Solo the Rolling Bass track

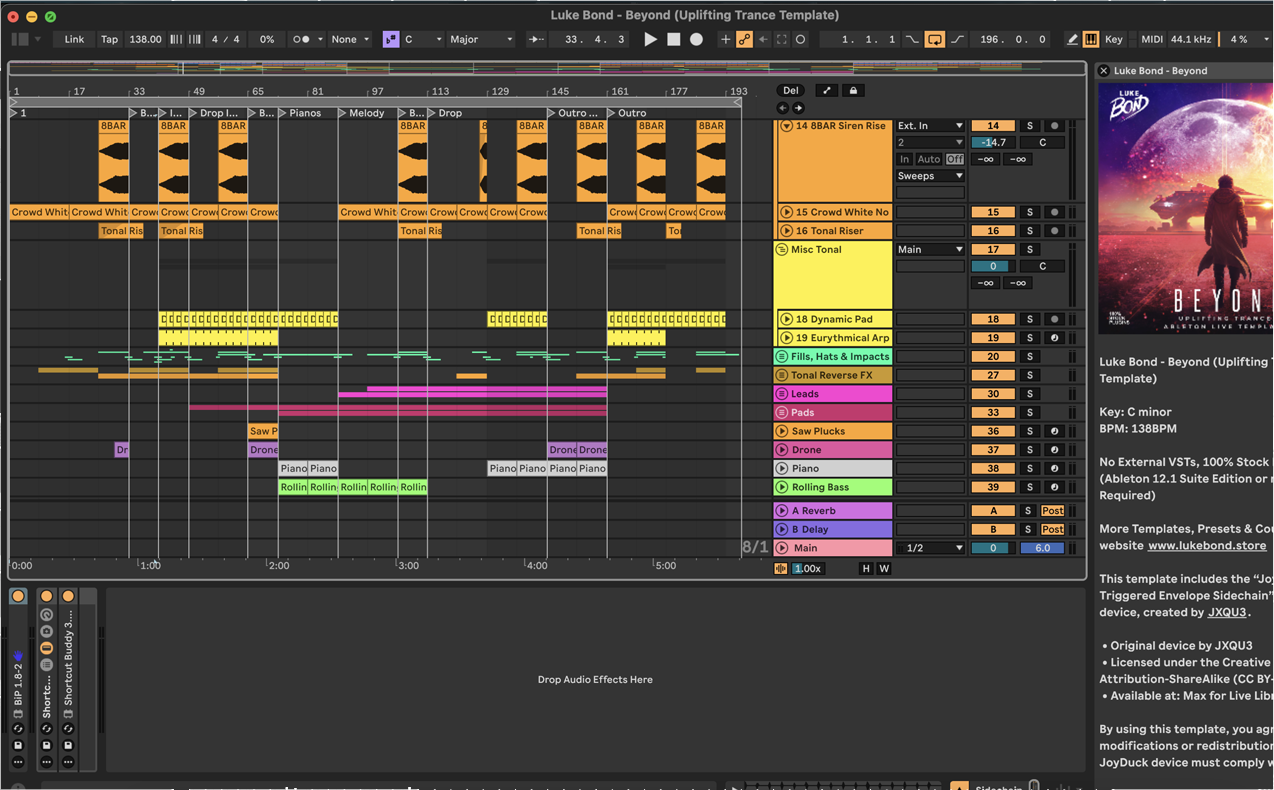(x=1029, y=487)
